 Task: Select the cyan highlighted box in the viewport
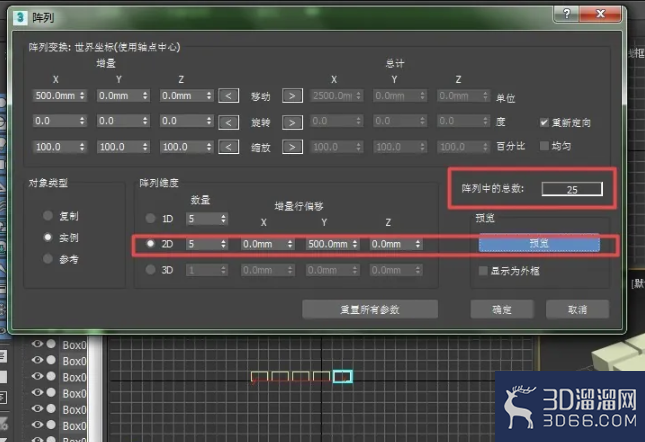[343, 376]
